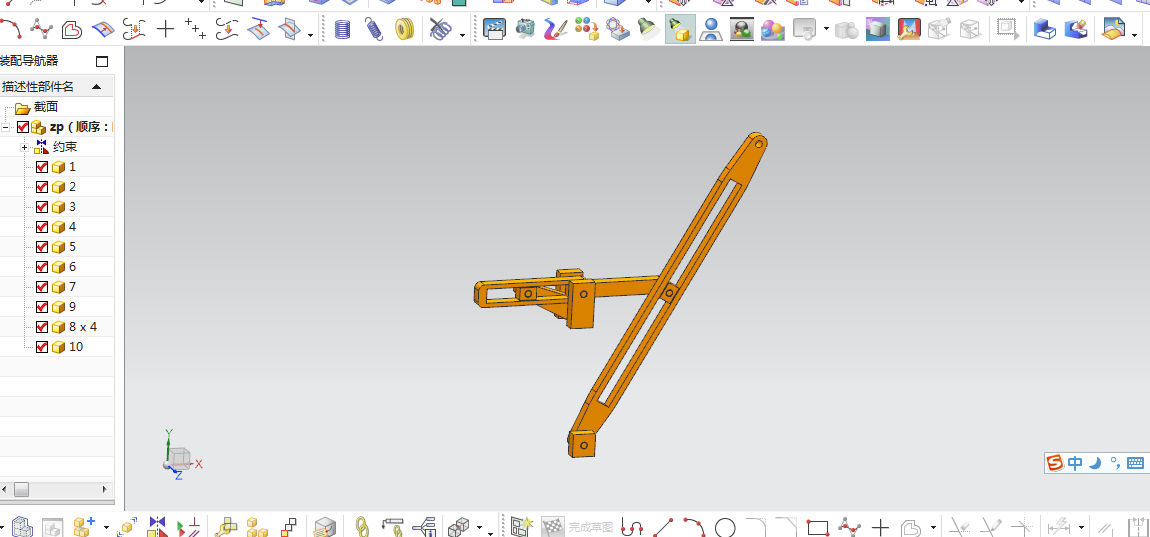Screen dimensions: 1150x537
Task: Open dropdown after grey render icon
Action: [827, 29]
